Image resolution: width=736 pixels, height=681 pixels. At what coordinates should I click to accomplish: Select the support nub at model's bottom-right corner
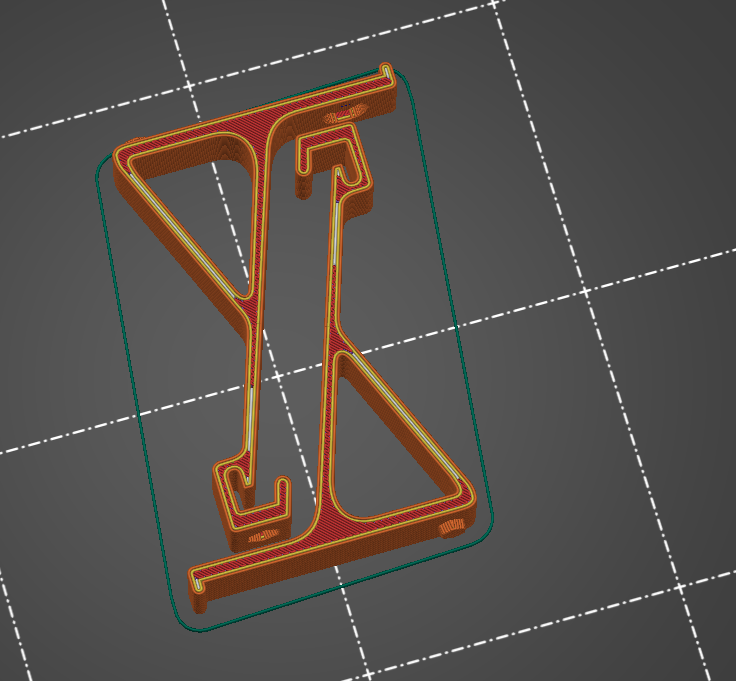click(452, 529)
